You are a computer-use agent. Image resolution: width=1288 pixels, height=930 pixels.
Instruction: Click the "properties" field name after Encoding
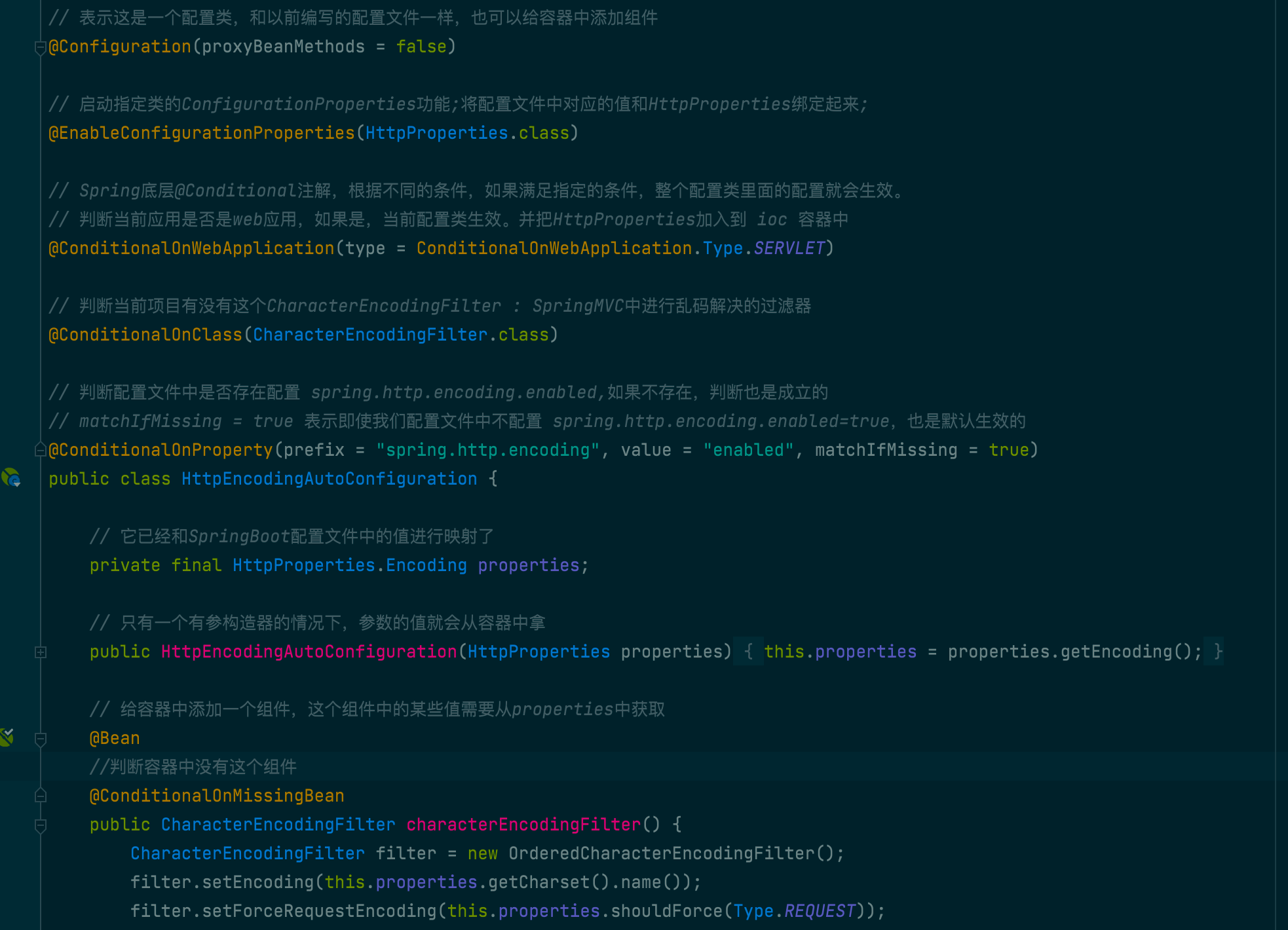(529, 565)
